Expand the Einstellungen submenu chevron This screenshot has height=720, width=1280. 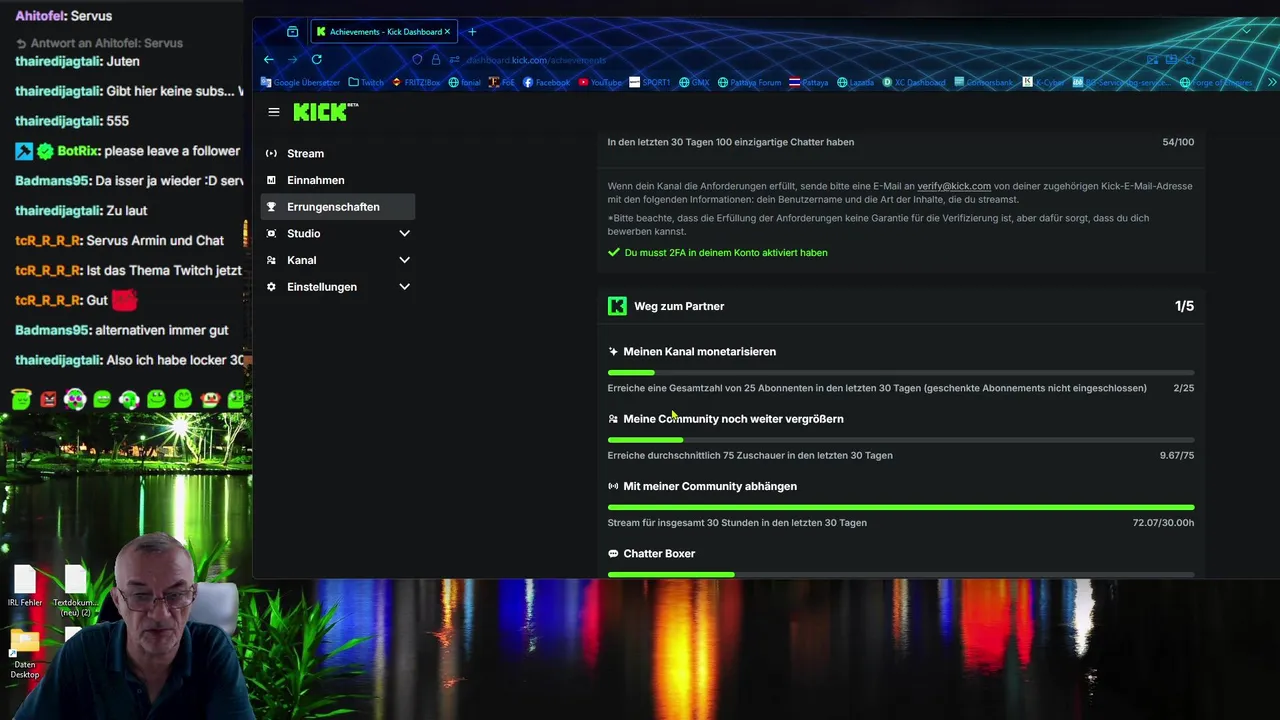click(x=404, y=287)
